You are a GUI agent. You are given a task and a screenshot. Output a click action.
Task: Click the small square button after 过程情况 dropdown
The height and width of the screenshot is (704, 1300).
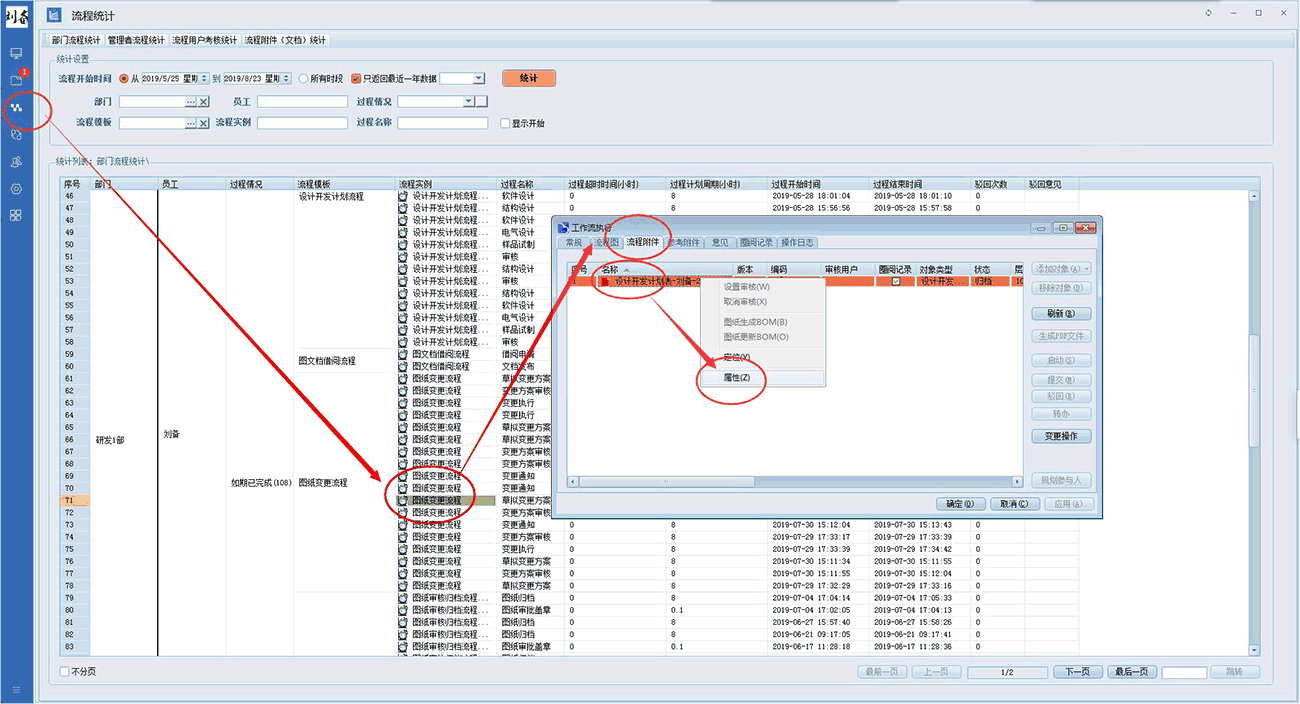click(x=482, y=102)
